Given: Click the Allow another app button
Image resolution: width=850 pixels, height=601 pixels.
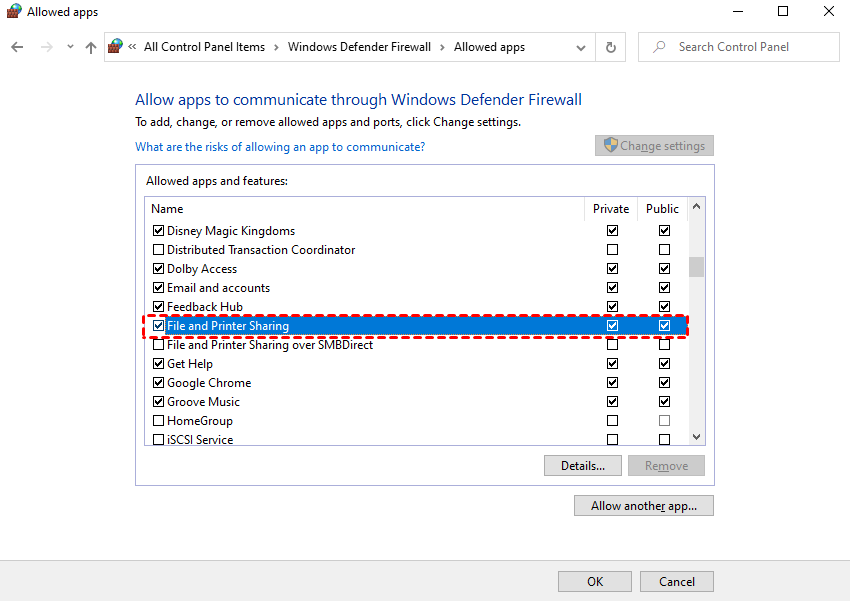Looking at the screenshot, I should click(x=644, y=506).
